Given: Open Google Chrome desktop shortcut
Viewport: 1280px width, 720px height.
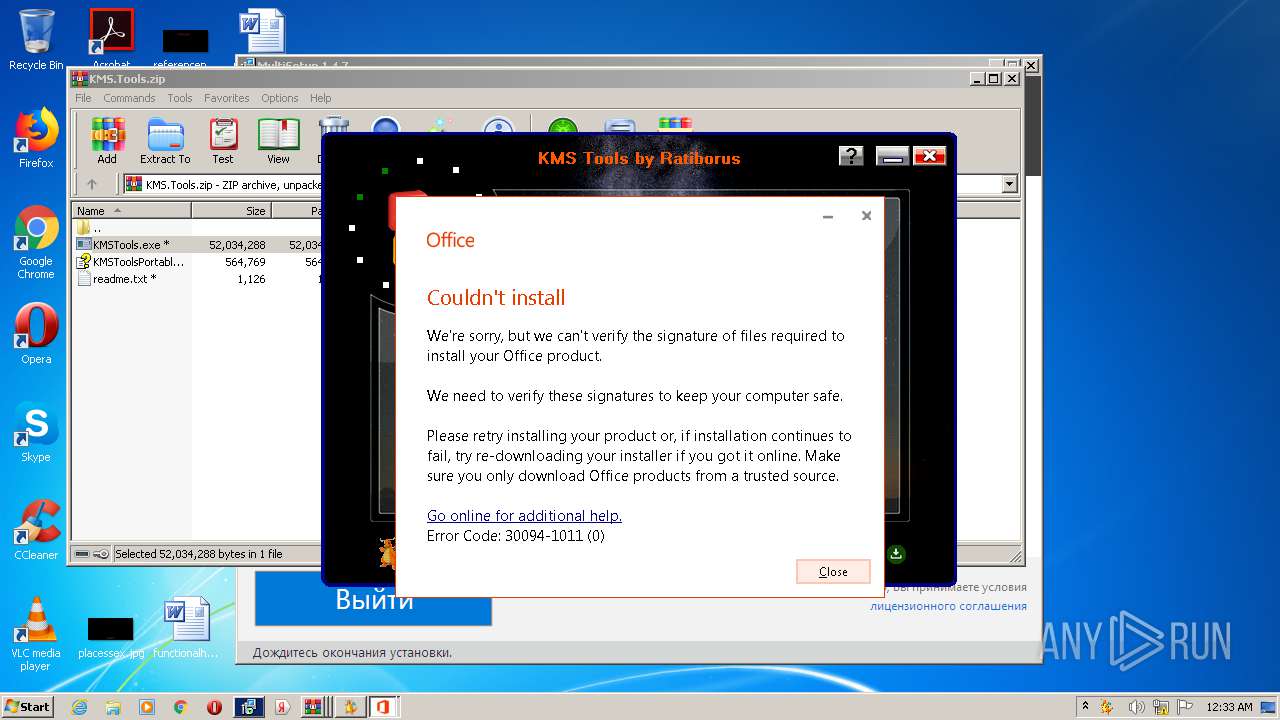Looking at the screenshot, I should click(36, 242).
